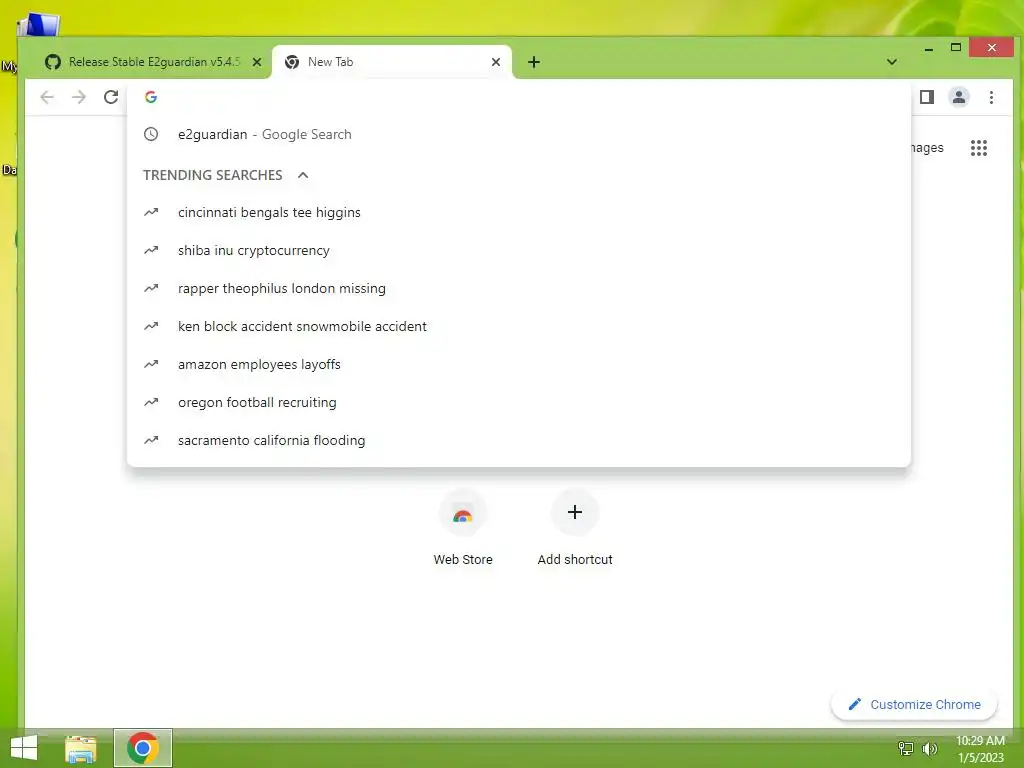Open the profile avatar menu
This screenshot has height=768, width=1024.
pyautogui.click(x=959, y=97)
